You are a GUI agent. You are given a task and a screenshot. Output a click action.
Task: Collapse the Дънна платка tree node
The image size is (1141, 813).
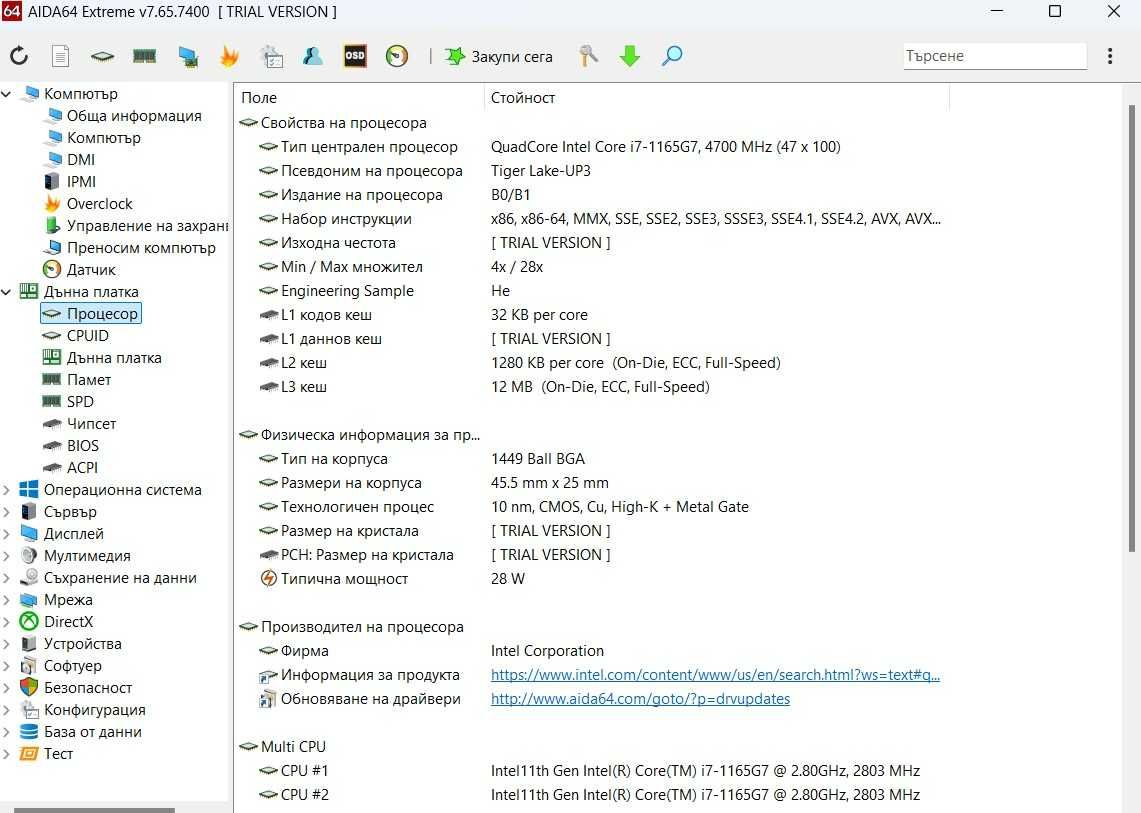(7, 292)
